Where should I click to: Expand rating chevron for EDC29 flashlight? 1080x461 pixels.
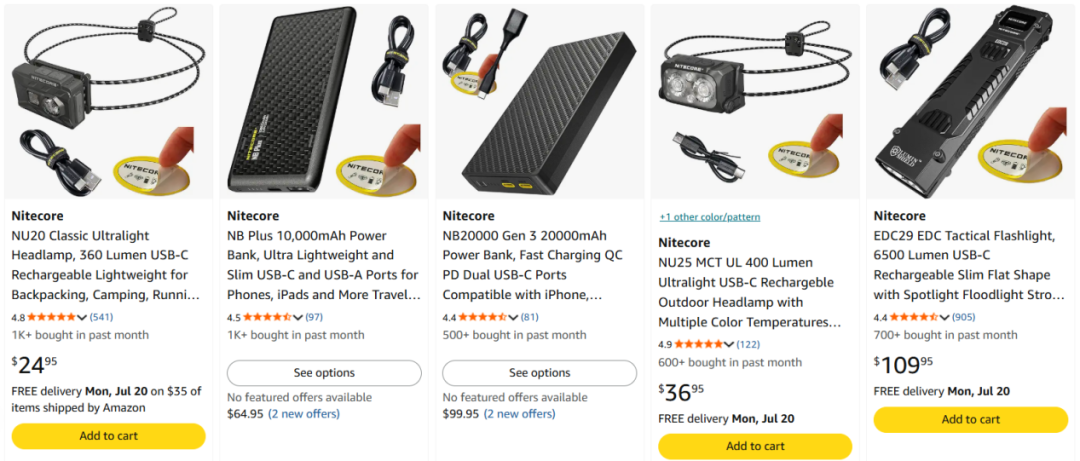coord(945,318)
